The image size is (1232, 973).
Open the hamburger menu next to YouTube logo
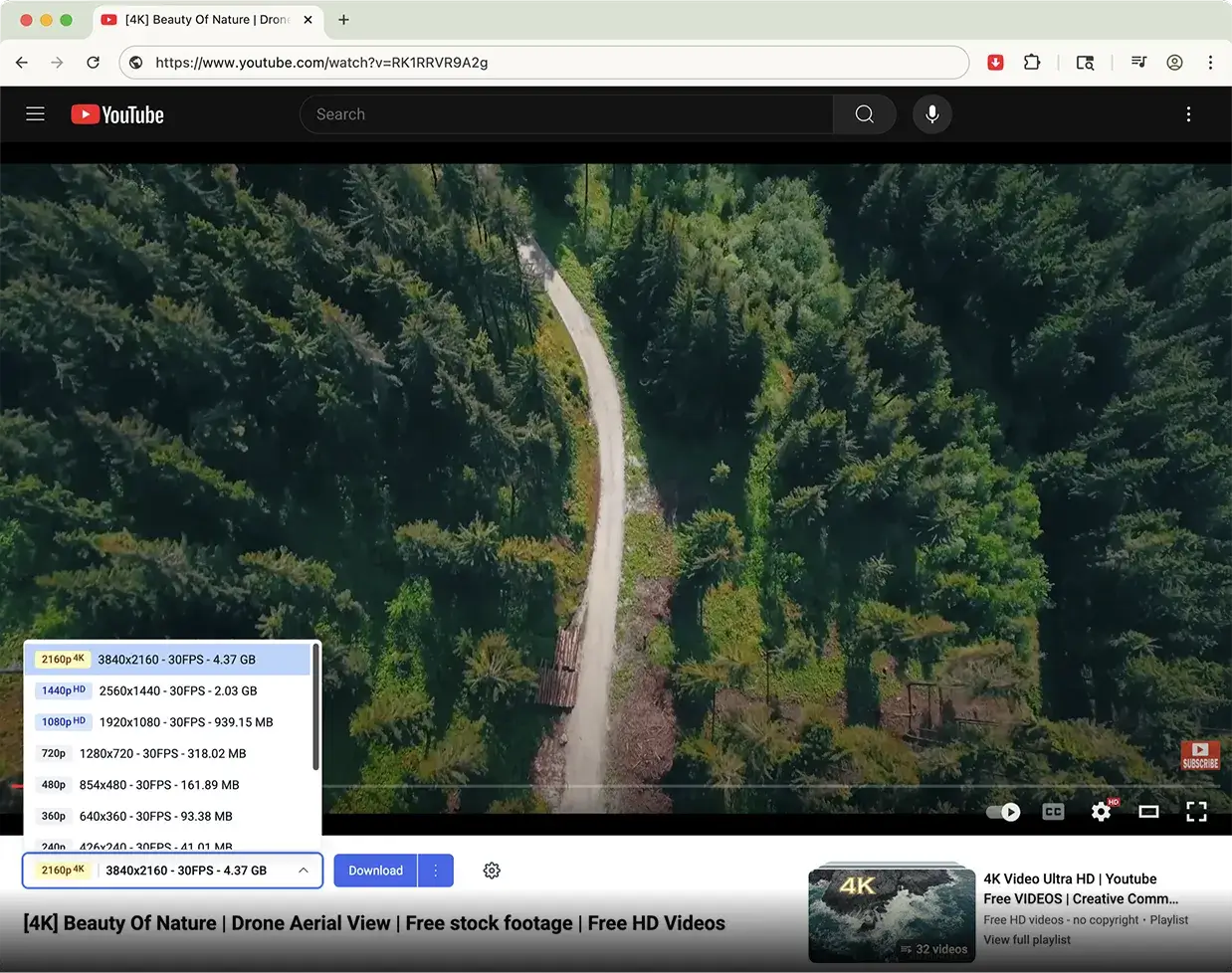click(35, 113)
